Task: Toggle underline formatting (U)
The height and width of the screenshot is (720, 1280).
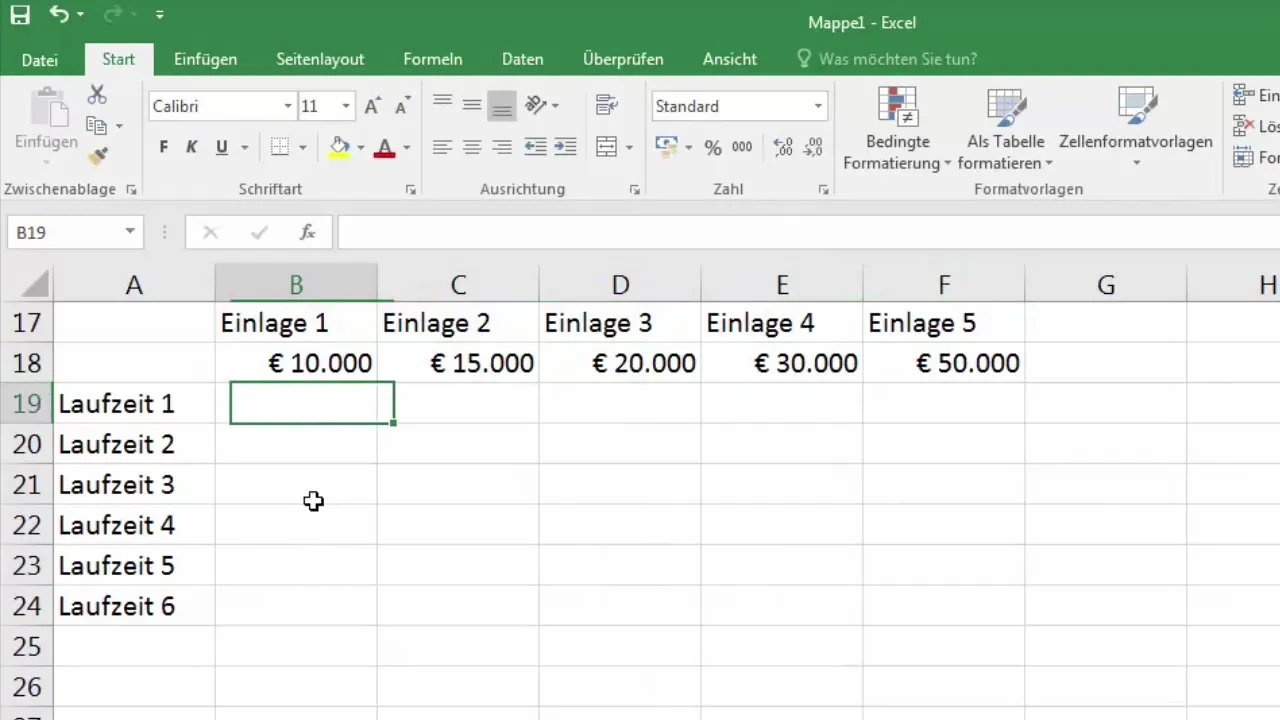Action: (221, 147)
